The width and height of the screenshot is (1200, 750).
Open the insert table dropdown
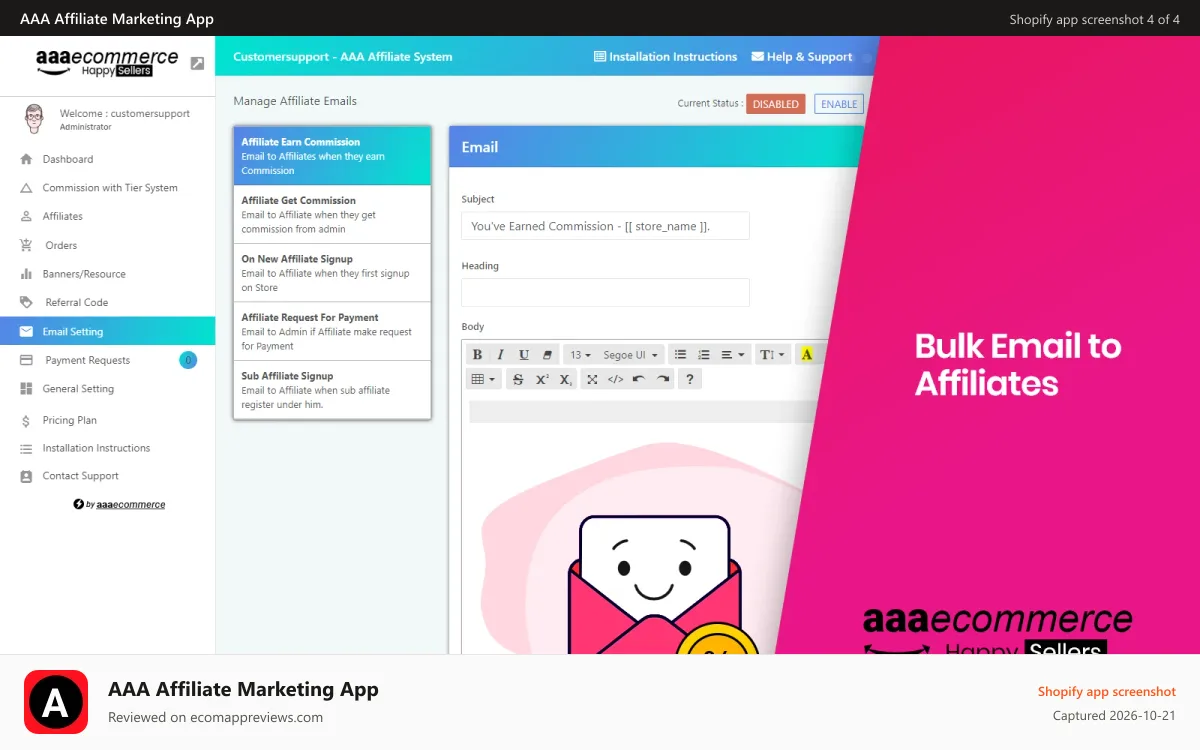484,379
